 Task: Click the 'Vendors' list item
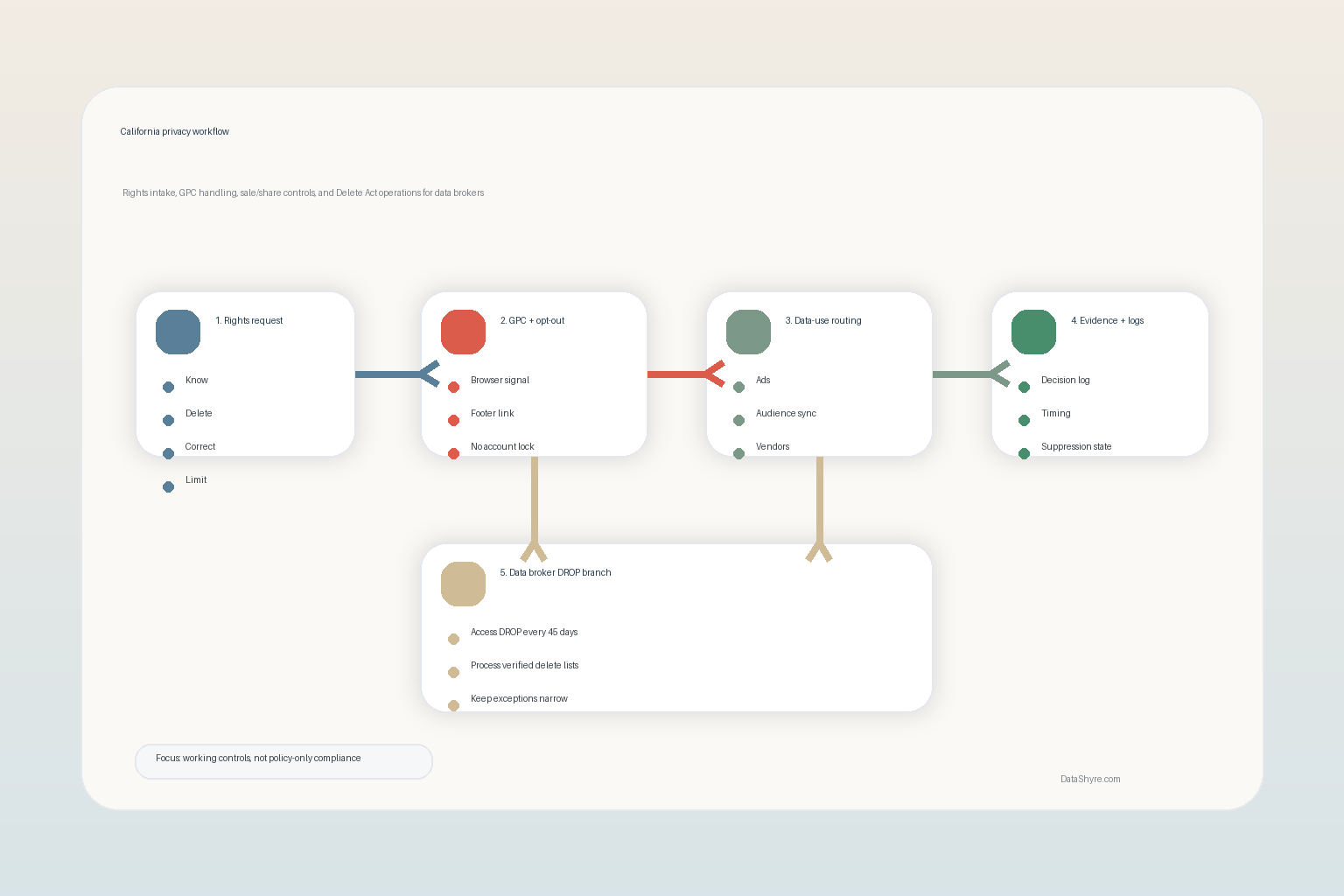(x=773, y=446)
